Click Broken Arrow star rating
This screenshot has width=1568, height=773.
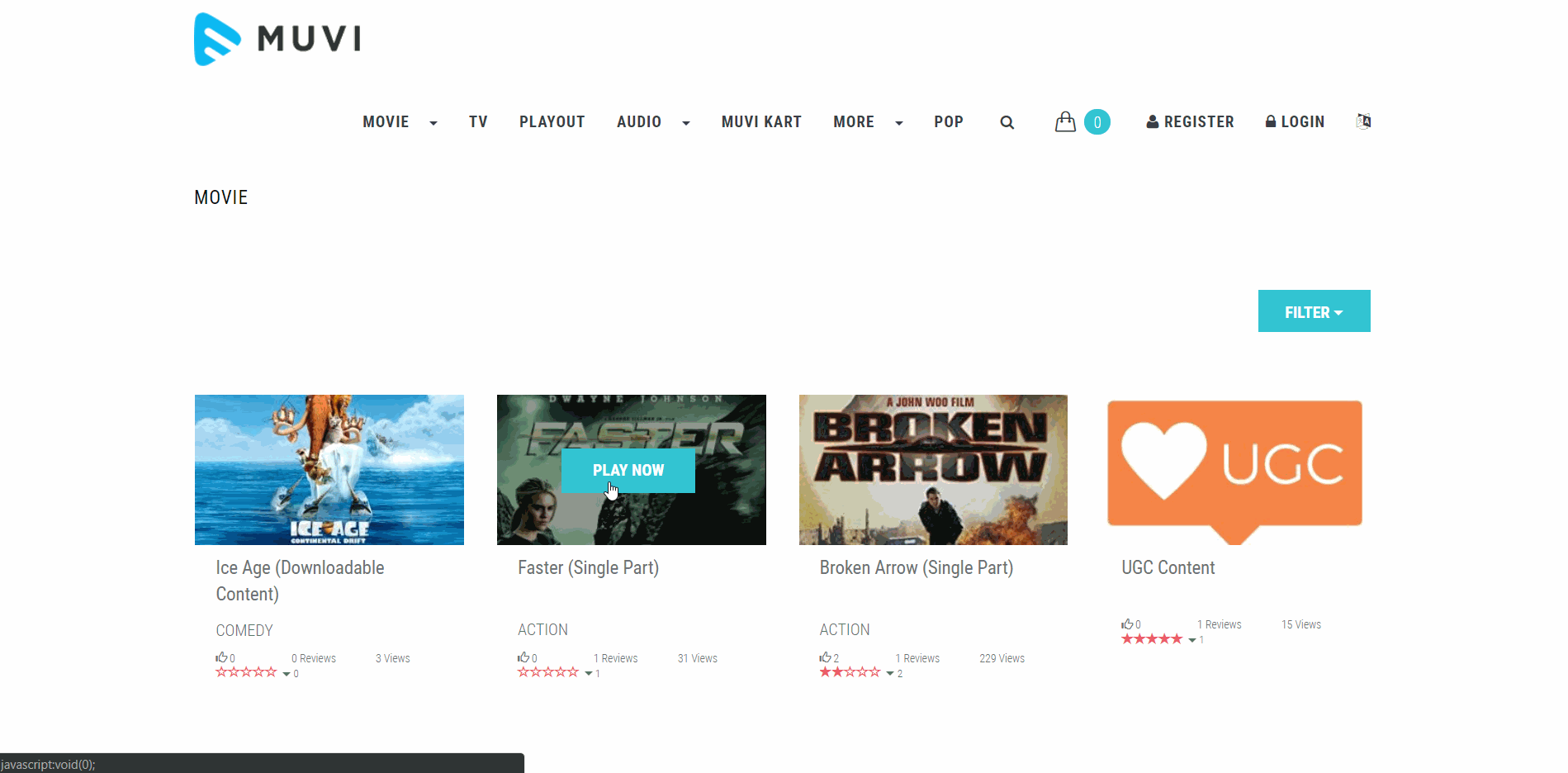850,672
